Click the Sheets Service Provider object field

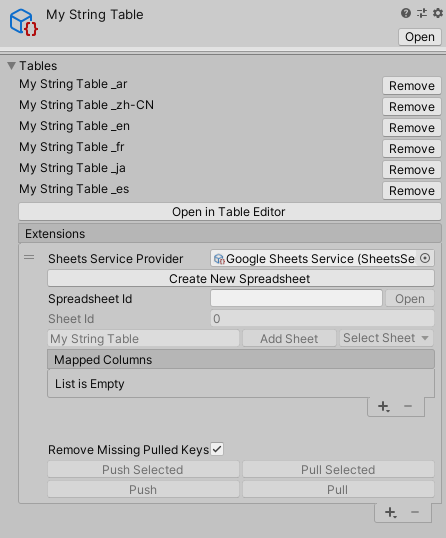(322, 258)
